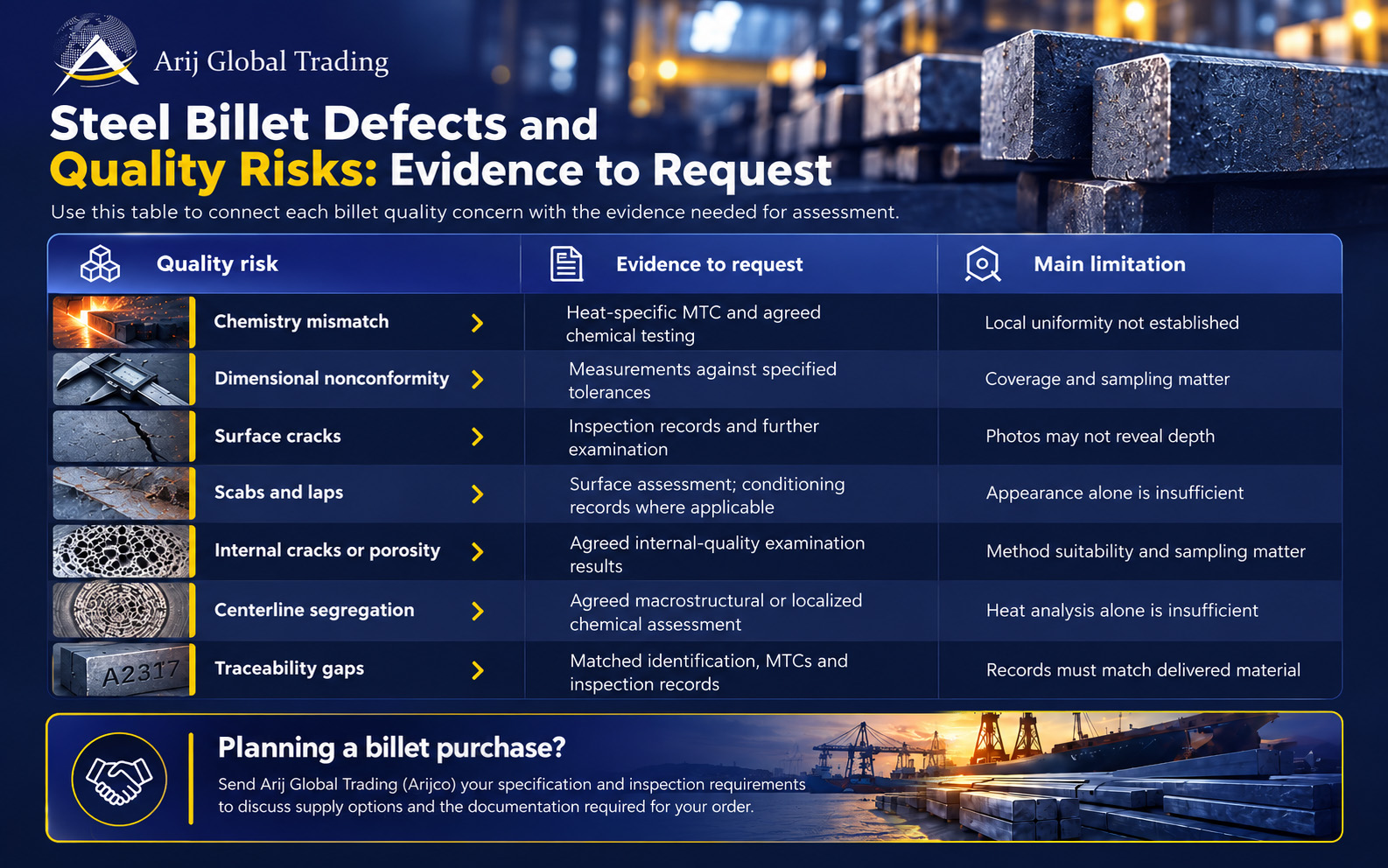
Task: Click the Surface cracks label
Action: pos(277,436)
